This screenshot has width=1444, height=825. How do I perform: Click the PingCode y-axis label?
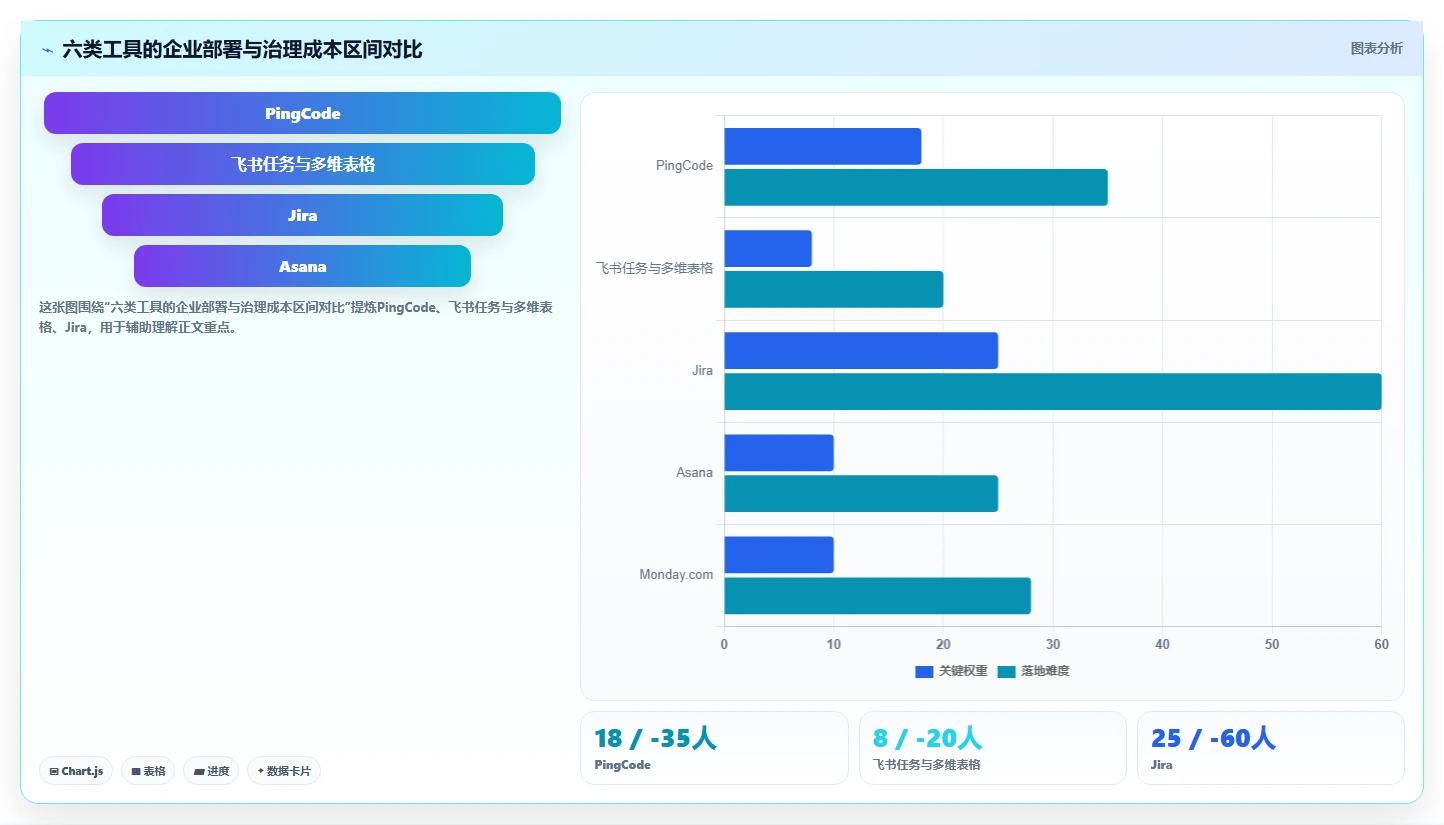coord(684,166)
